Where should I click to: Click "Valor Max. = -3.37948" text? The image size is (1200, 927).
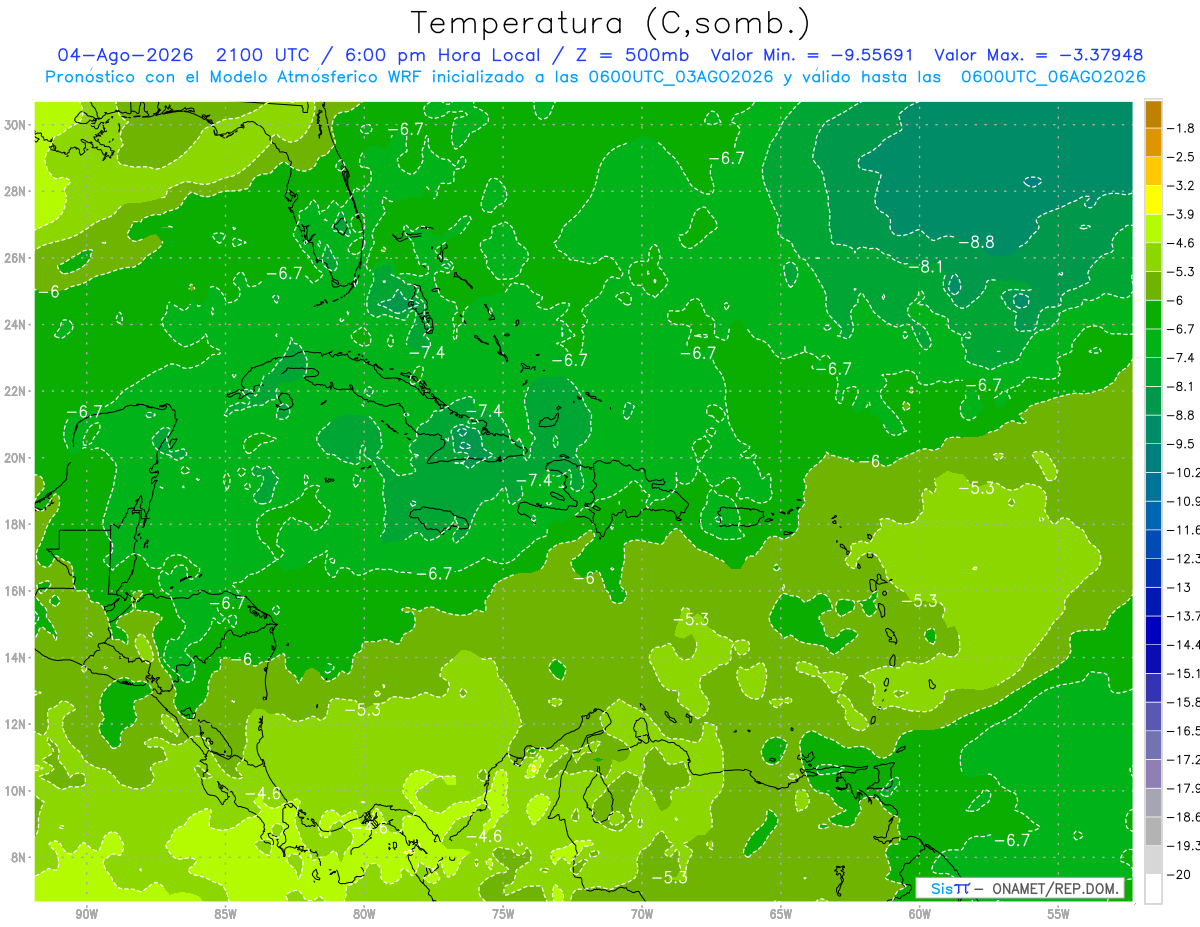(x=1039, y=55)
